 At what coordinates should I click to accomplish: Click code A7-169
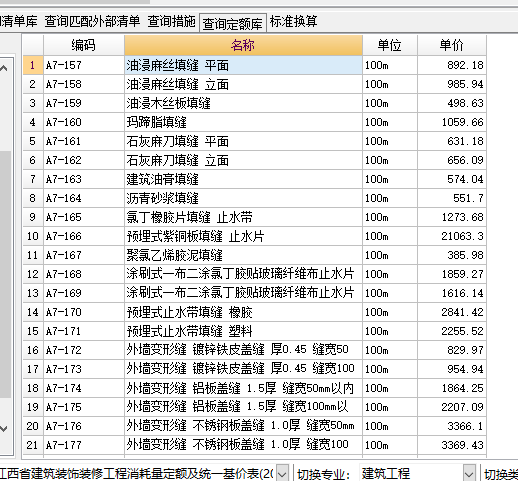click(63, 293)
